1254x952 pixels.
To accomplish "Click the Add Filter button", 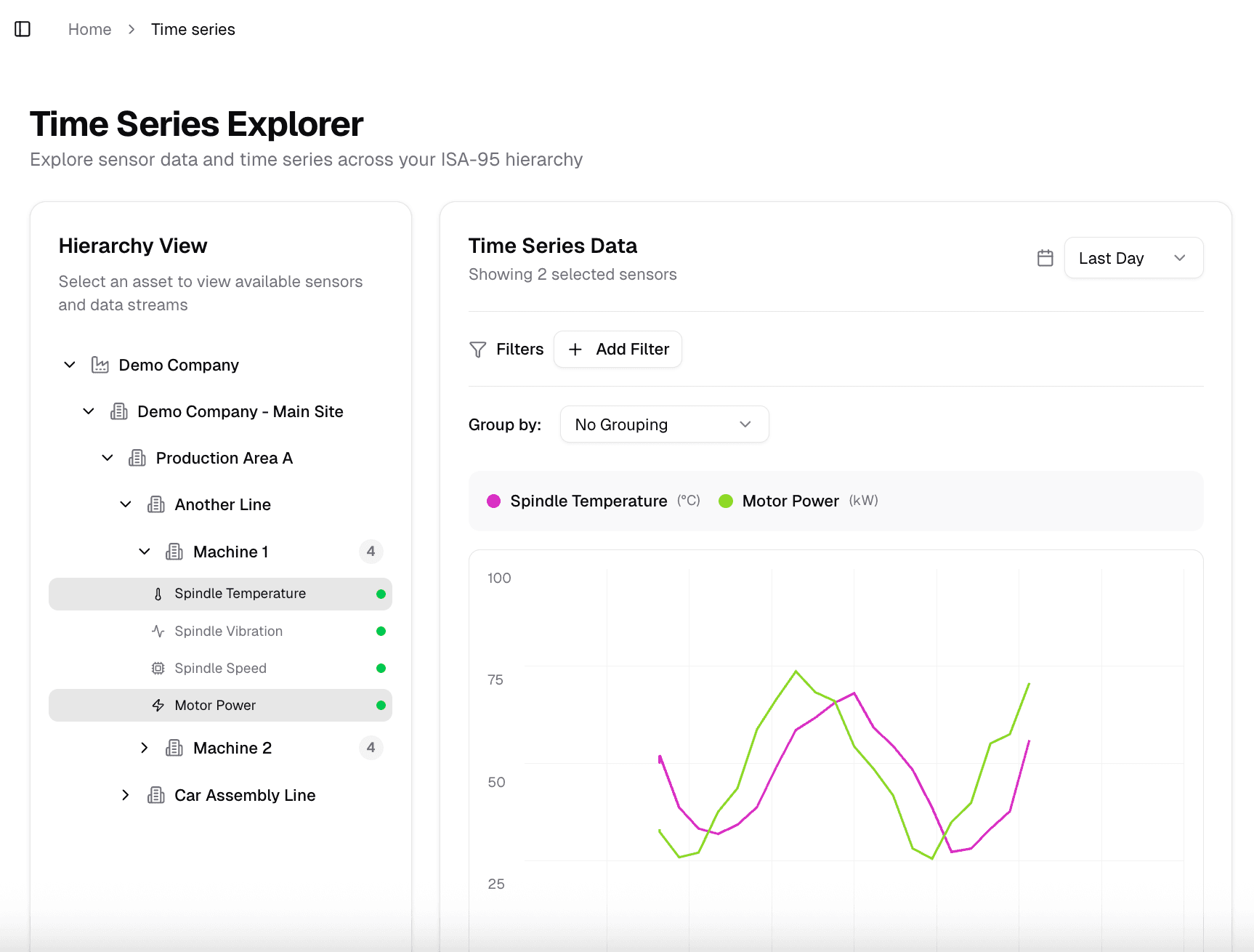I will (618, 350).
